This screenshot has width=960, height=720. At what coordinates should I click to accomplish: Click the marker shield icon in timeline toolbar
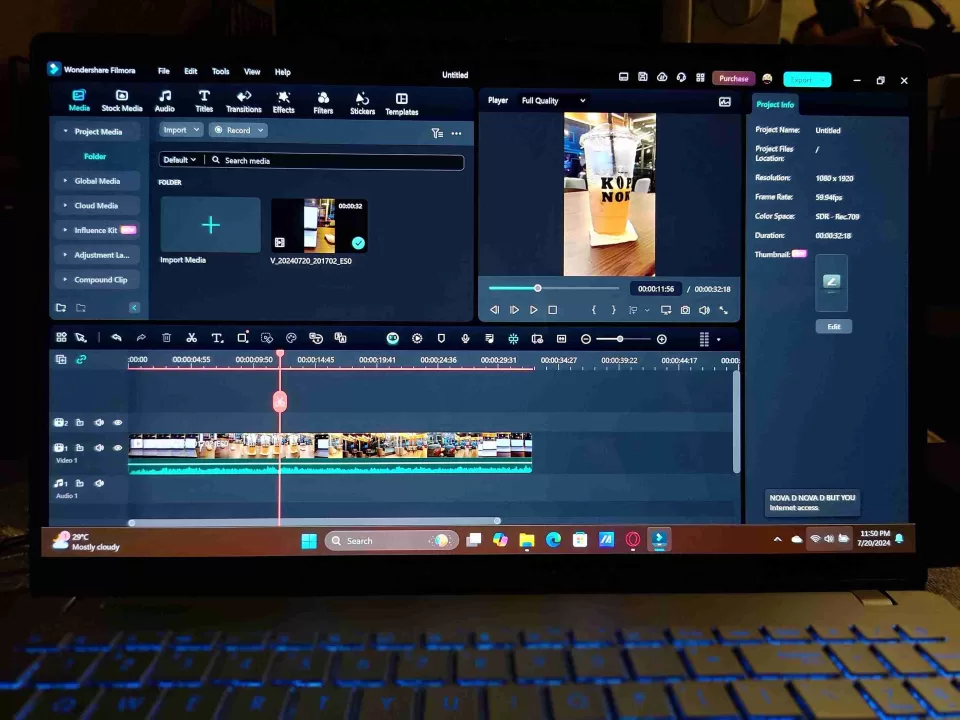[x=441, y=339]
